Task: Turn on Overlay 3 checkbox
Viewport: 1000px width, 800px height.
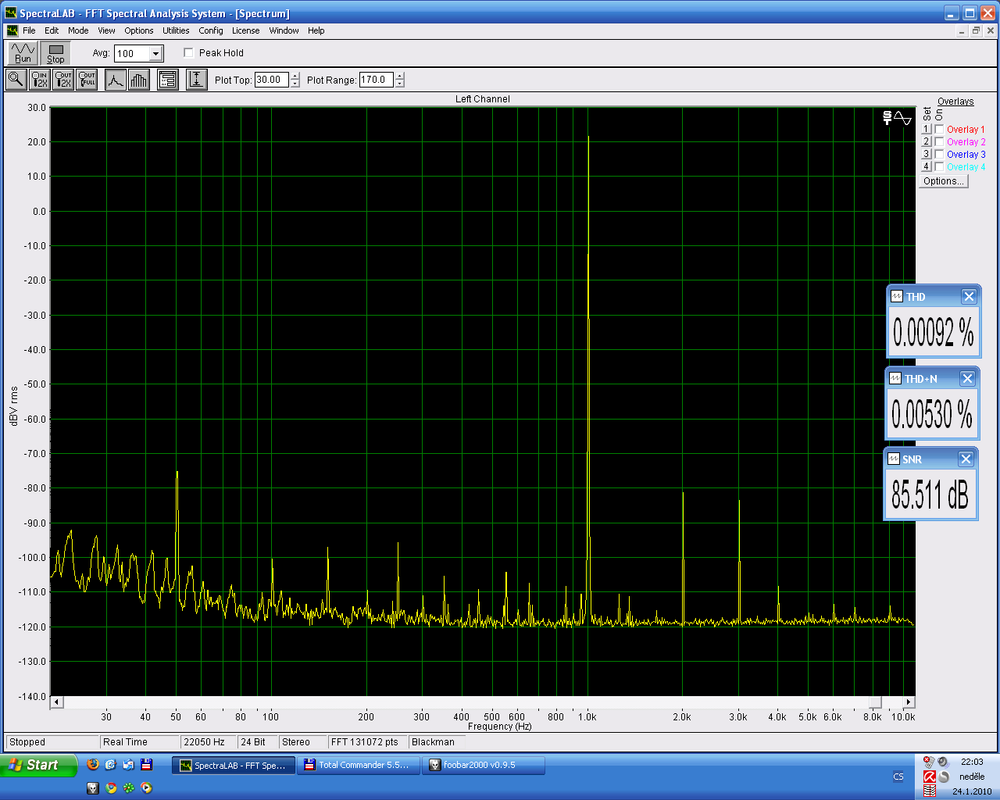Action: point(939,154)
